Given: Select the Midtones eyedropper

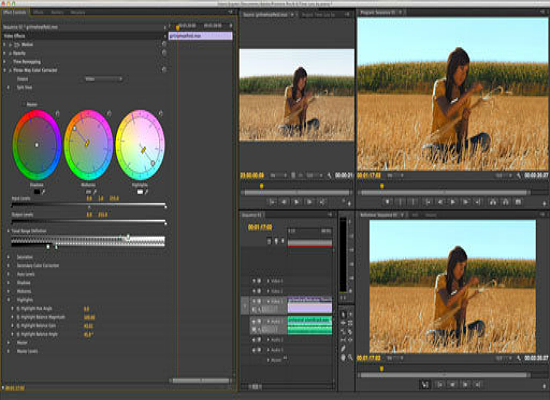Looking at the screenshot, I should click(x=95, y=192).
